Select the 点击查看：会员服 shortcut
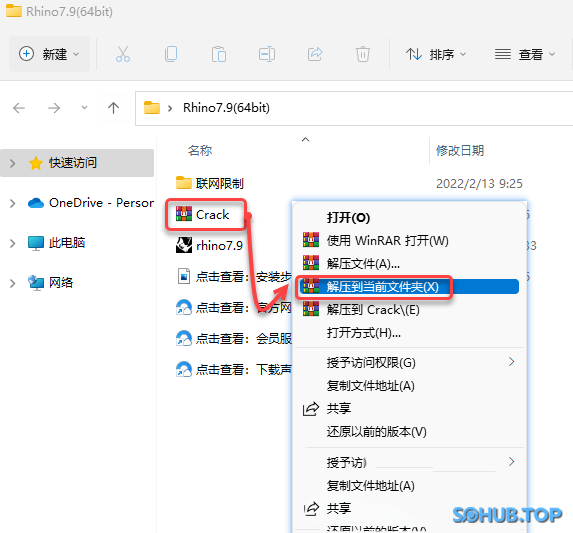Screen dimensions: 573x533 tap(234, 339)
